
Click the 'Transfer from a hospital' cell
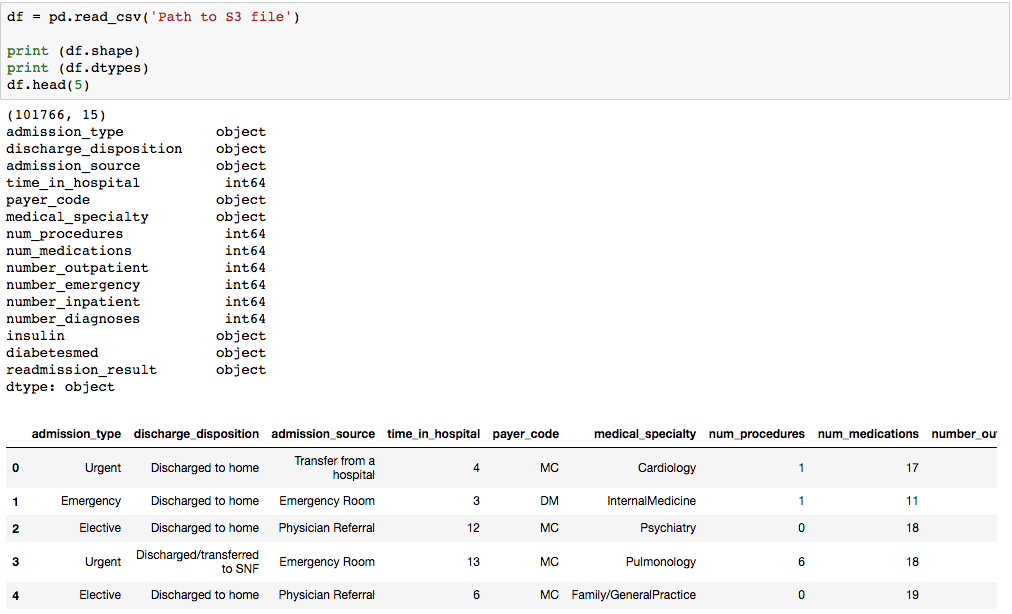coord(334,467)
